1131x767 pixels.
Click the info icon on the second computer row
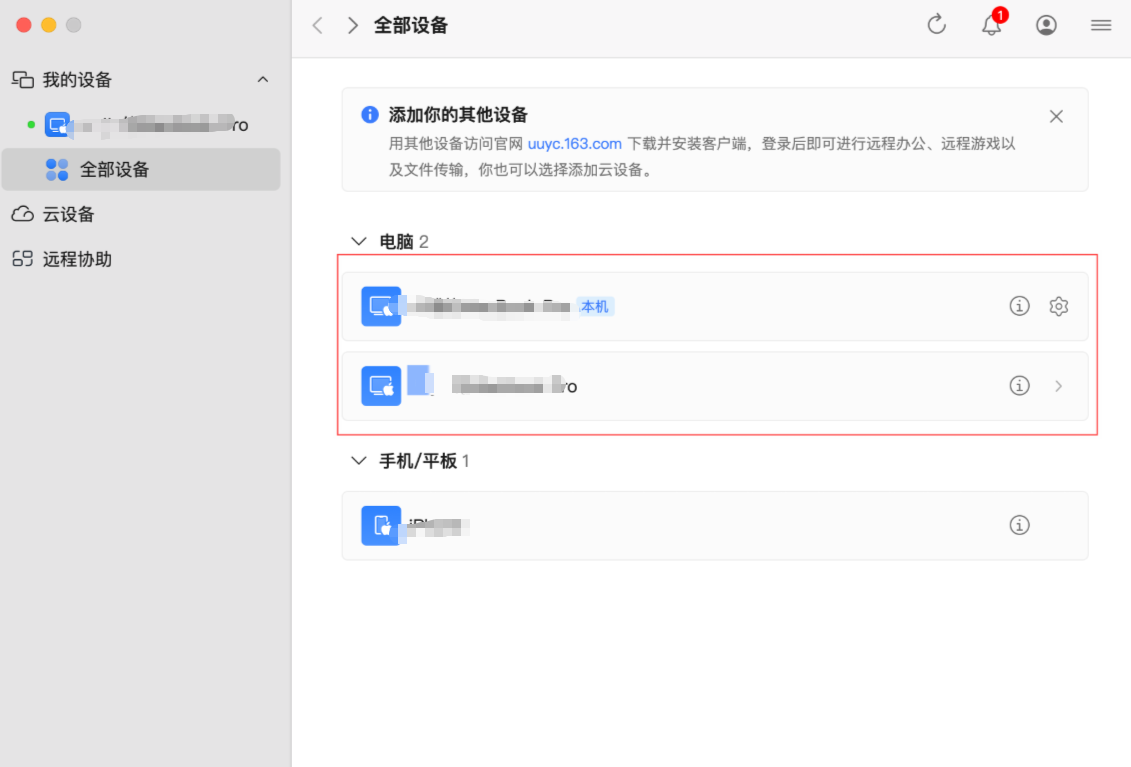coord(1019,386)
